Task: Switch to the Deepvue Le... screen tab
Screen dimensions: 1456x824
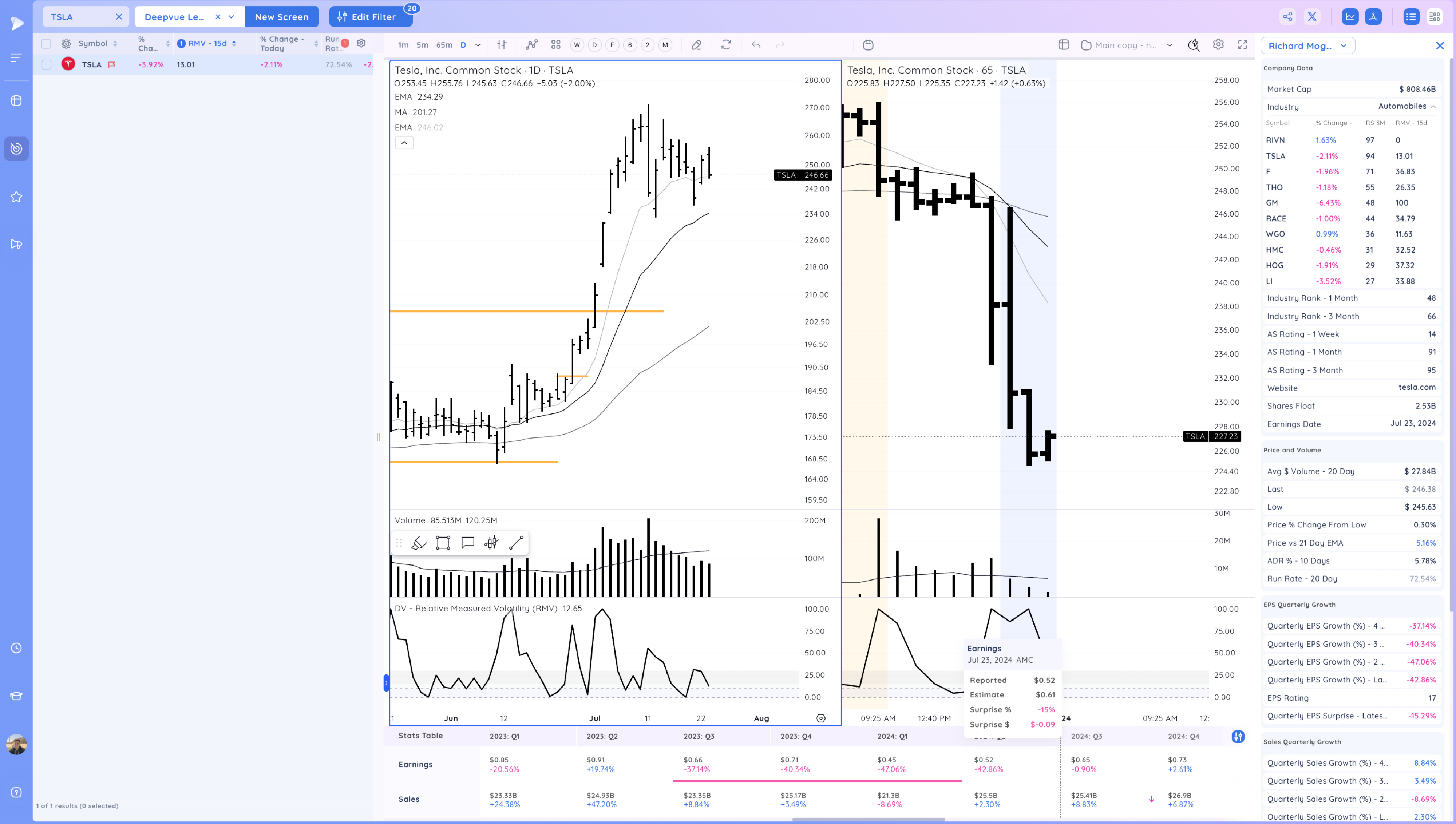Action: point(175,17)
